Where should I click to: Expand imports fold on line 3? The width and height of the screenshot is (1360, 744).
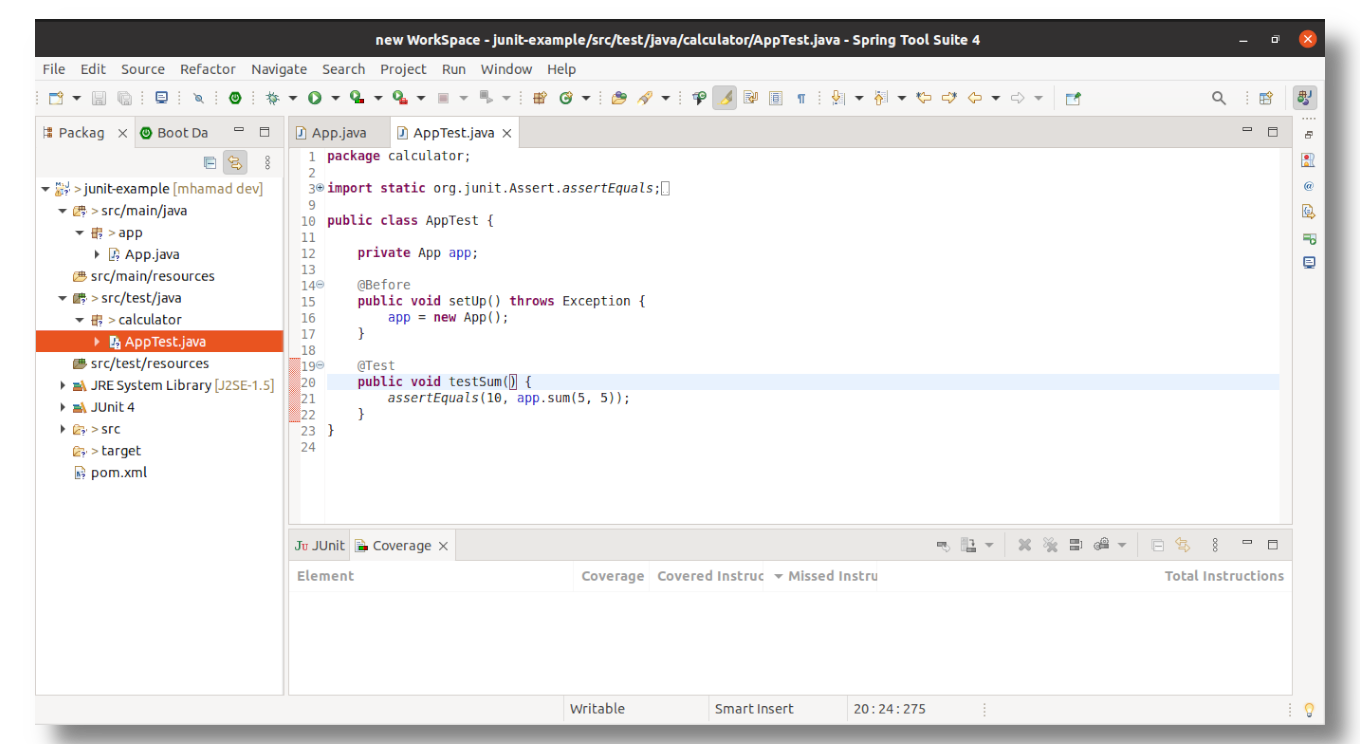pos(320,188)
